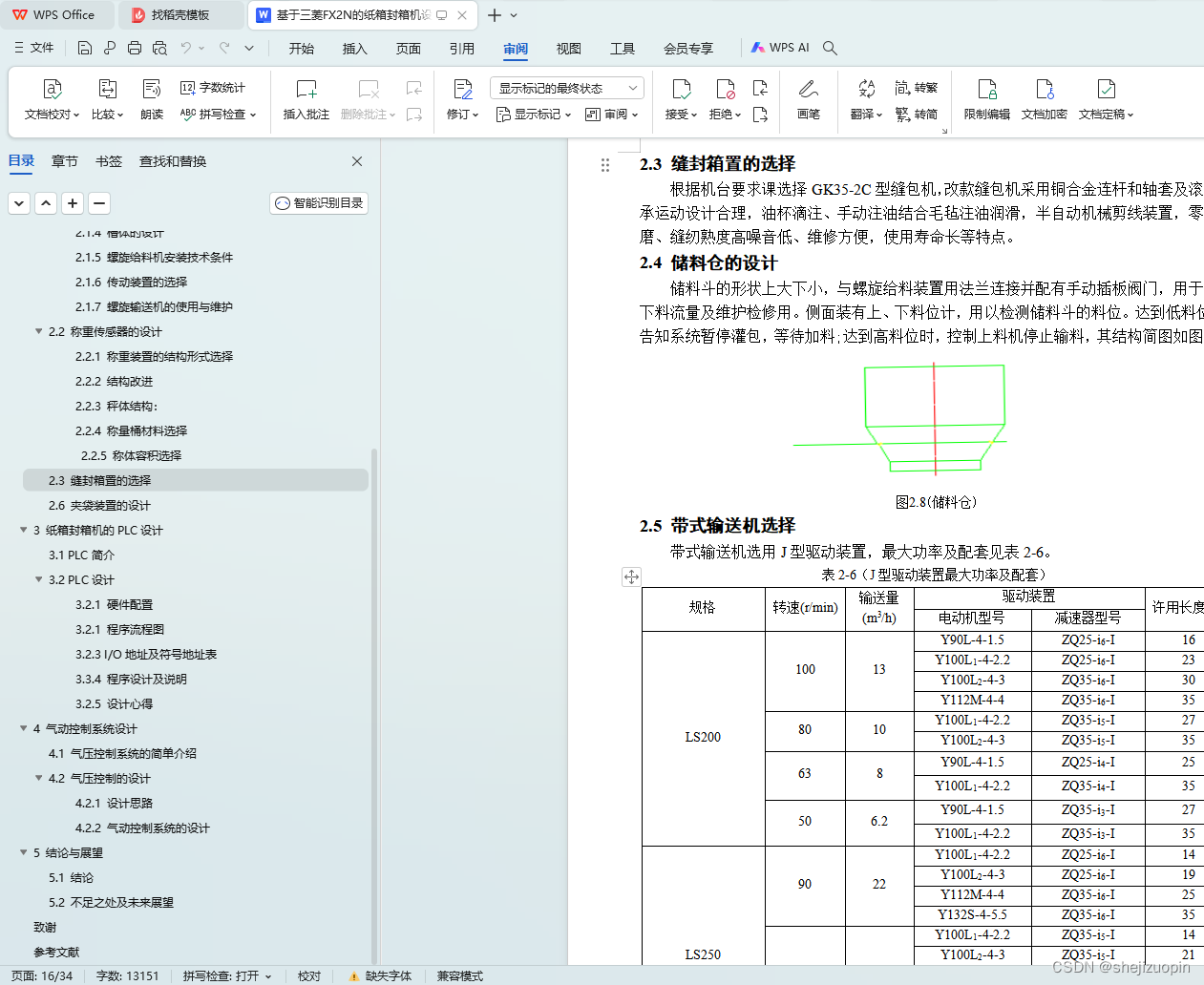Collapse the 3.2 PLC 设计 node
The image size is (1204, 985).
(39, 579)
